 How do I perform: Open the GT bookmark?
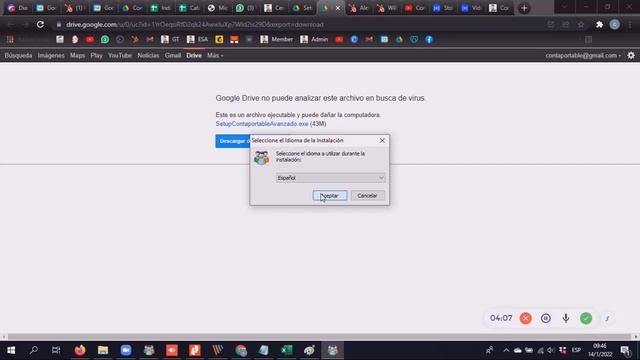tap(170, 40)
